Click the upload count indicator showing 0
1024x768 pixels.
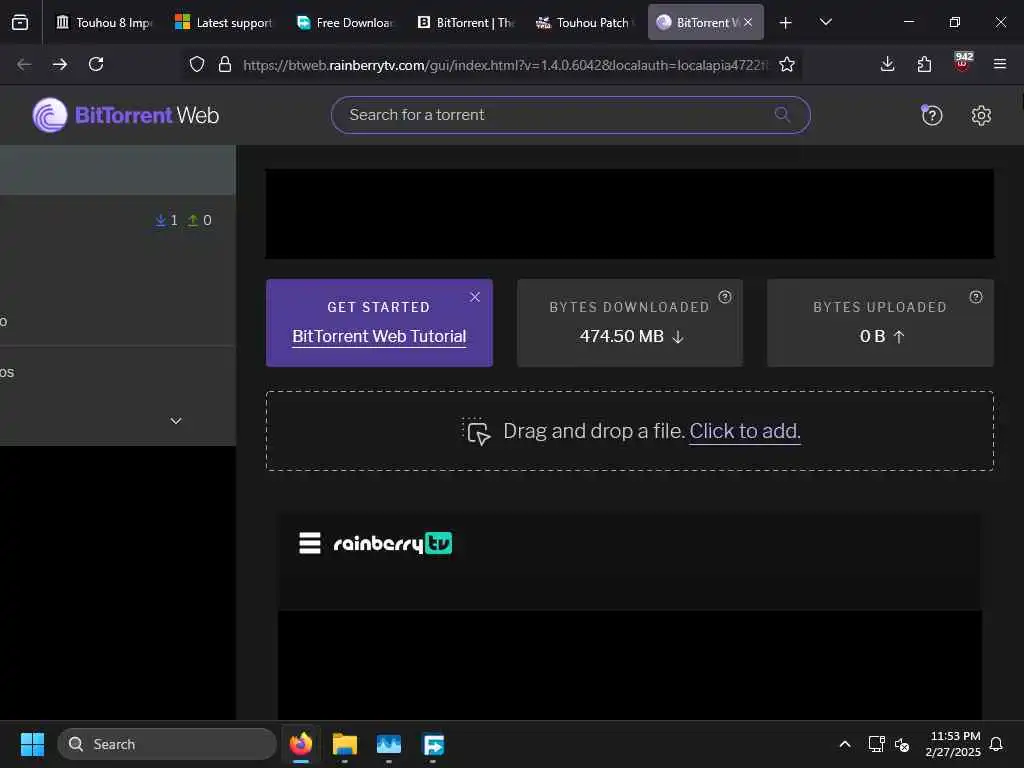(x=200, y=220)
